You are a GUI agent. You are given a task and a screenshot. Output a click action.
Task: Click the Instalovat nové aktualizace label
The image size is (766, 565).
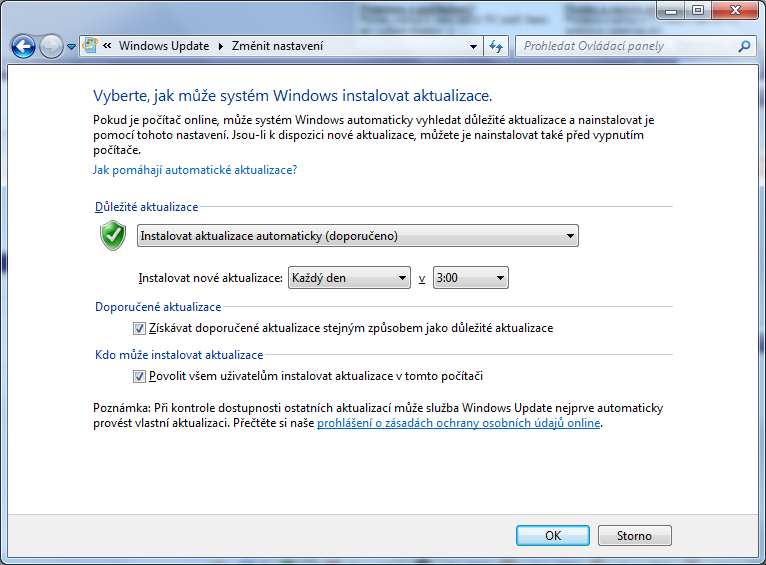coord(211,278)
